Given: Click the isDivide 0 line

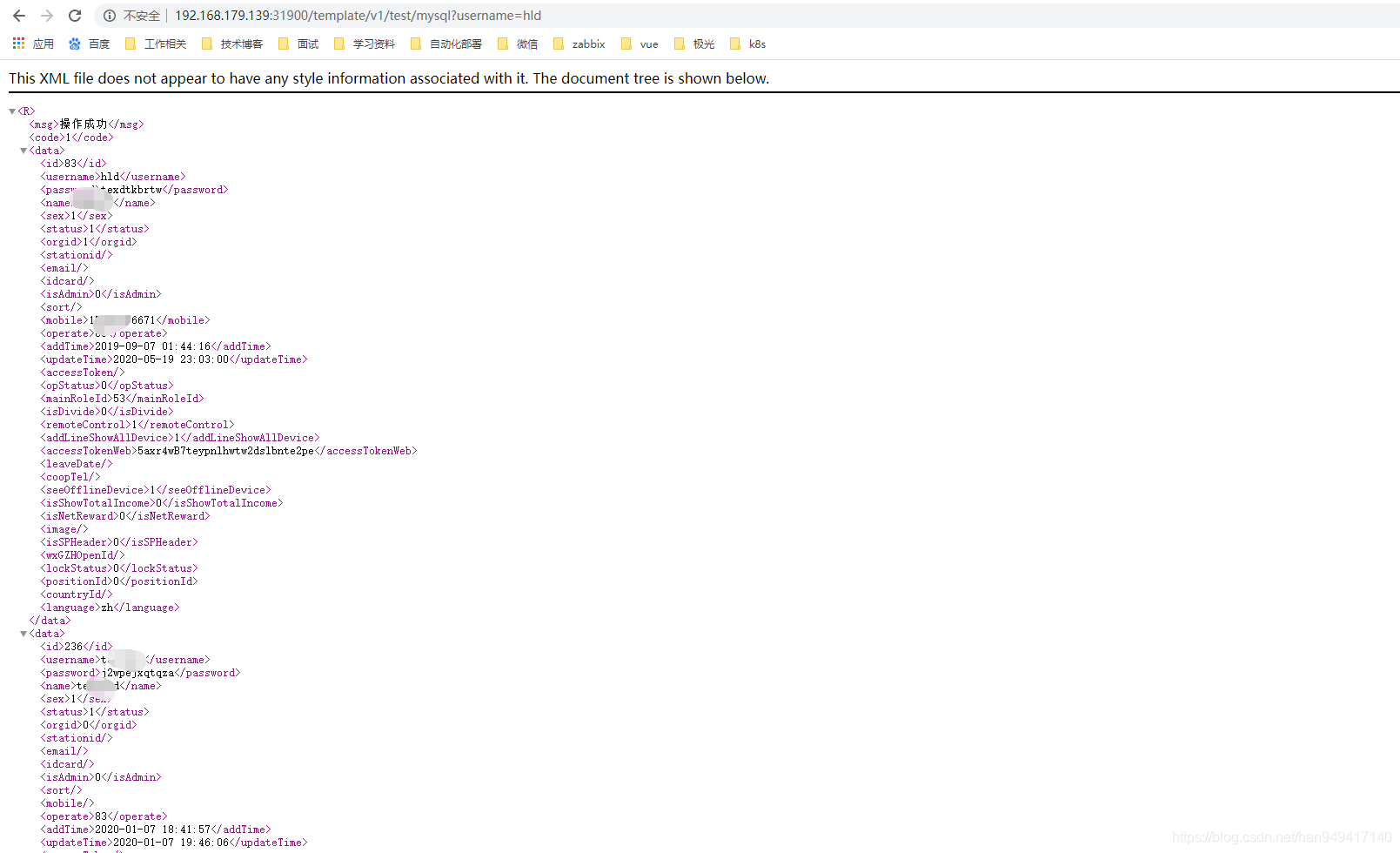Looking at the screenshot, I should pos(107,412).
